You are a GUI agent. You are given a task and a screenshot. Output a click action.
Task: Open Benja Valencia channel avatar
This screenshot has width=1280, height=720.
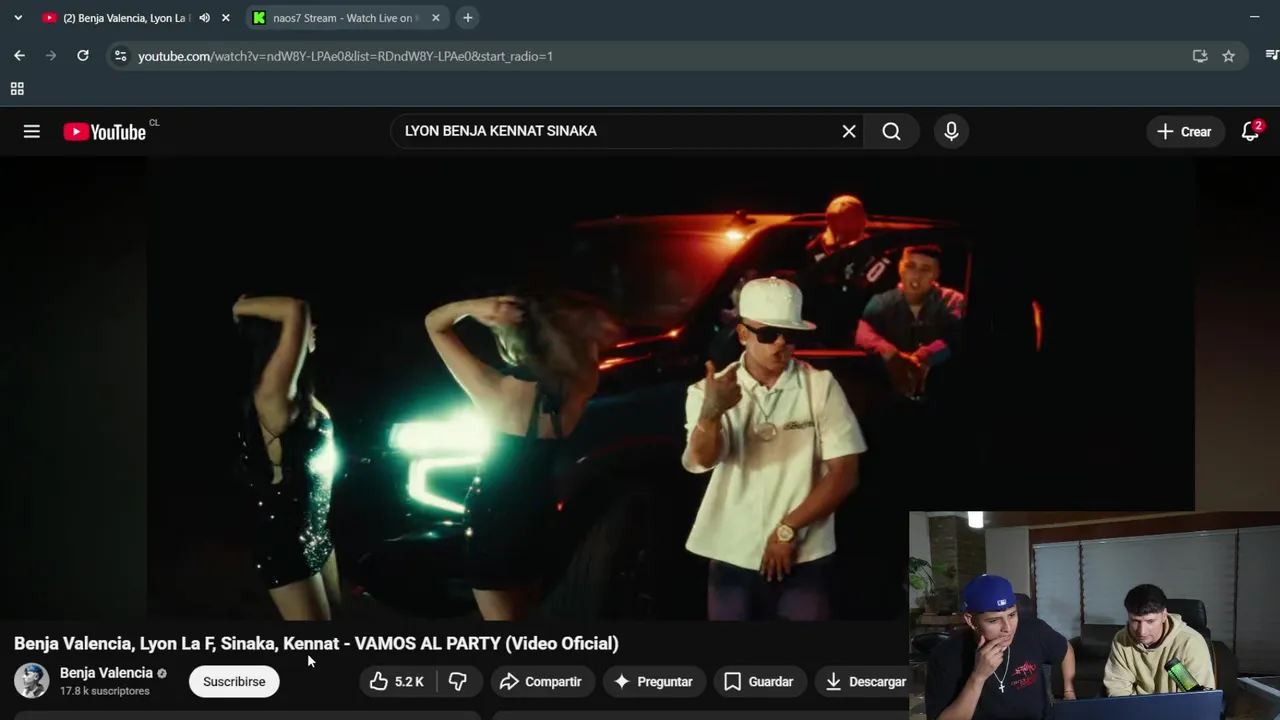(31, 681)
